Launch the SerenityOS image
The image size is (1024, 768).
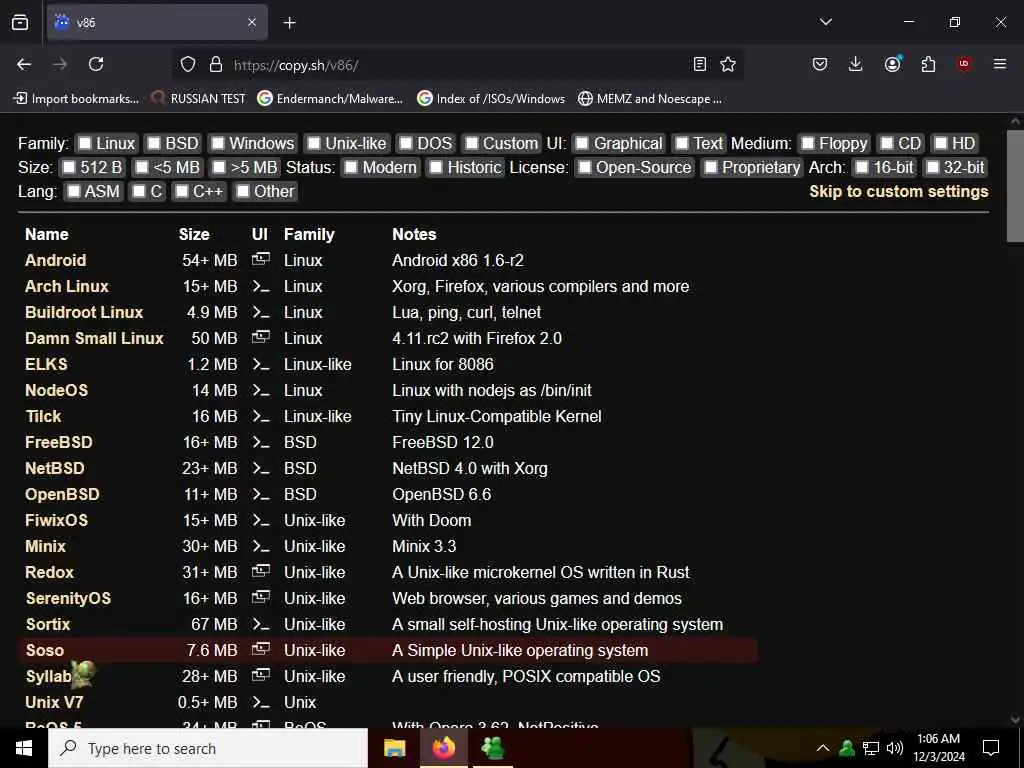(x=69, y=598)
